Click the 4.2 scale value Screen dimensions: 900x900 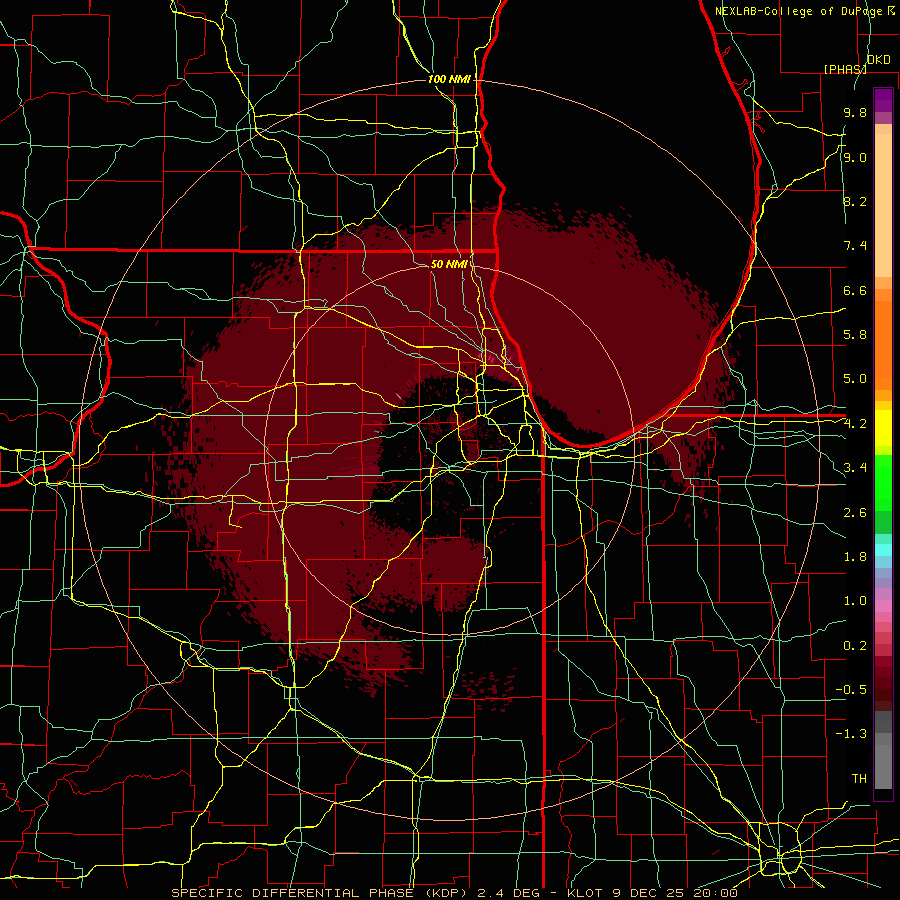point(855,424)
